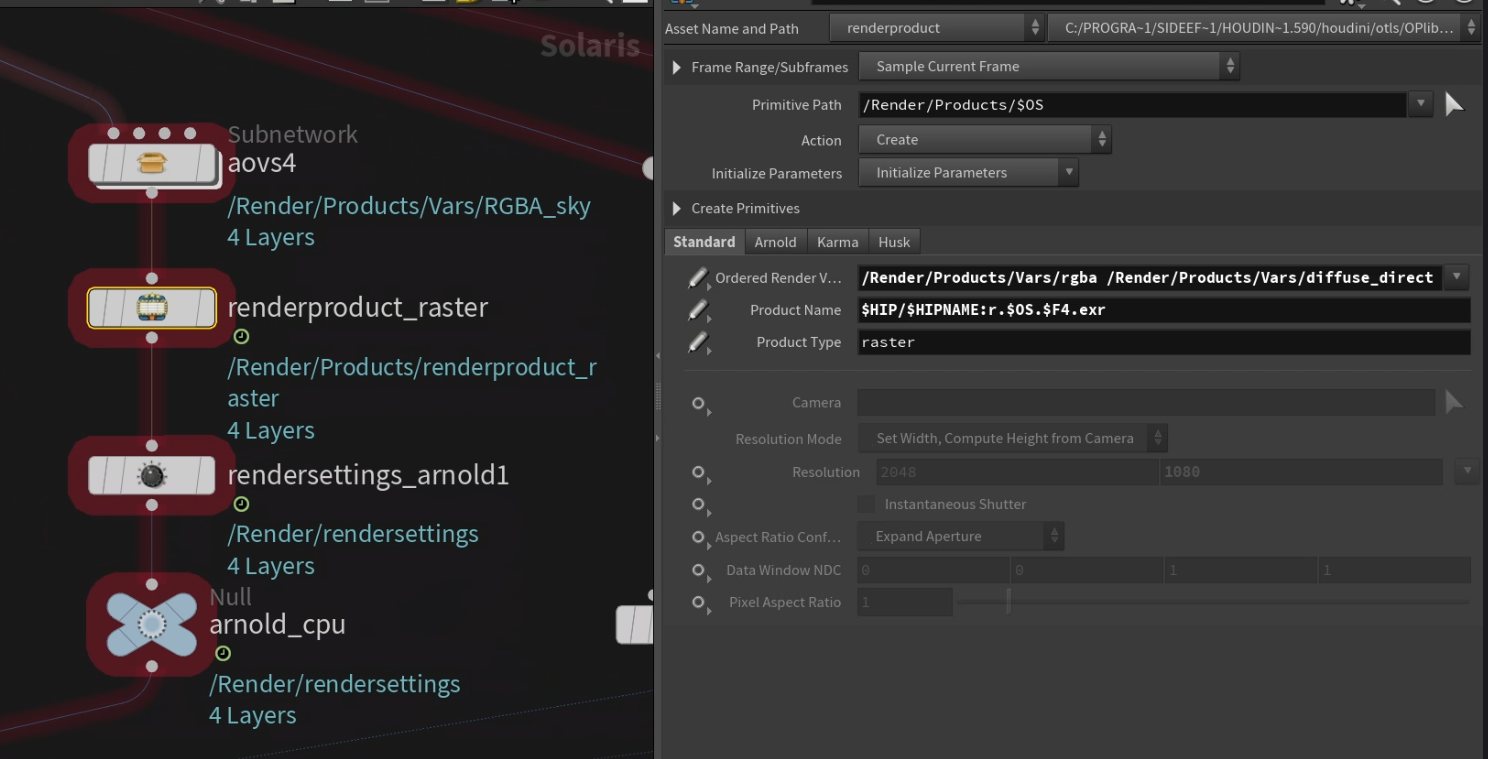Enable the Instantaneous Shutter checkbox
Screen dimensions: 1488x759
[x=865, y=504]
